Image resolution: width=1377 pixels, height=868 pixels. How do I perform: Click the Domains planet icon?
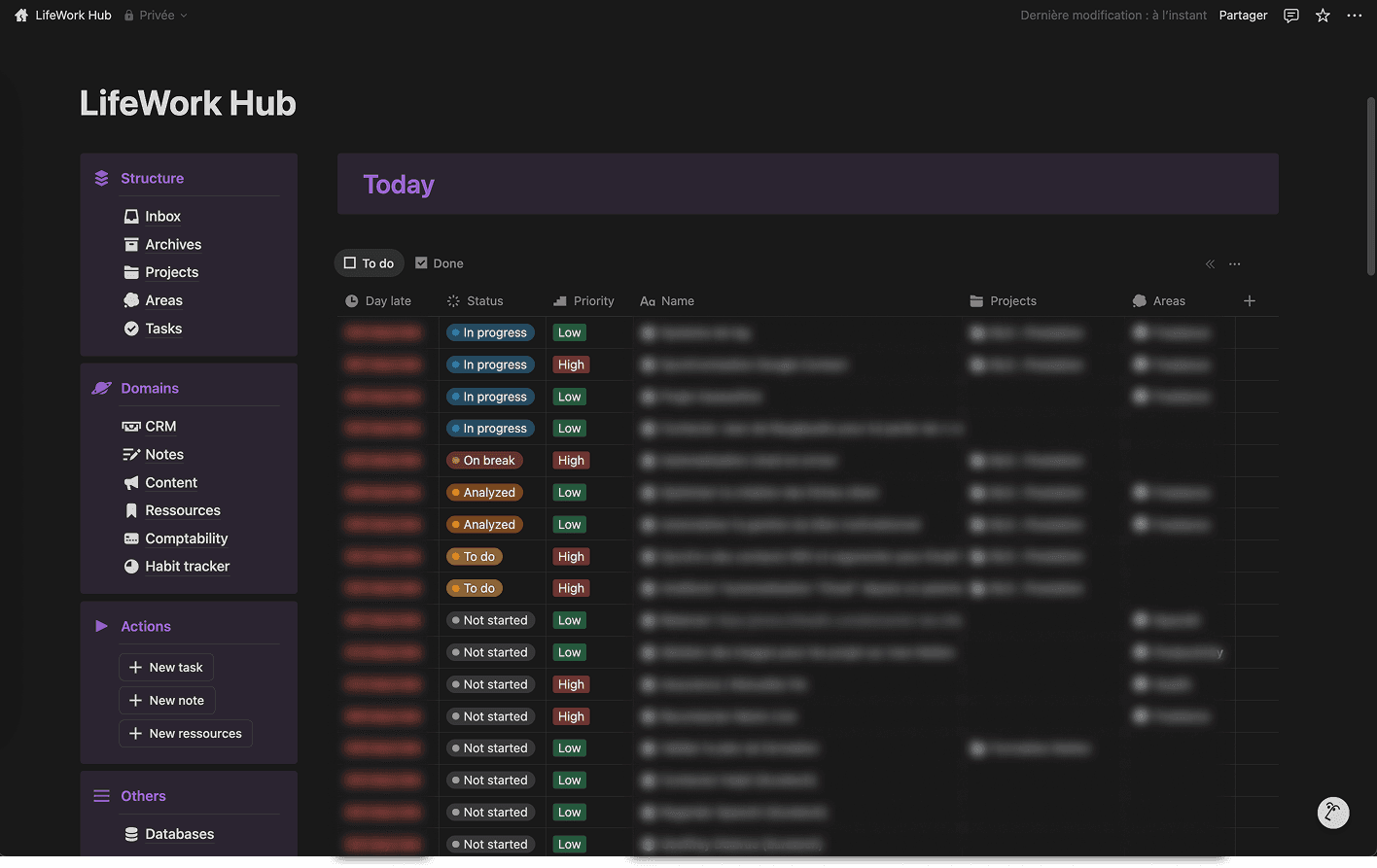pyautogui.click(x=101, y=389)
